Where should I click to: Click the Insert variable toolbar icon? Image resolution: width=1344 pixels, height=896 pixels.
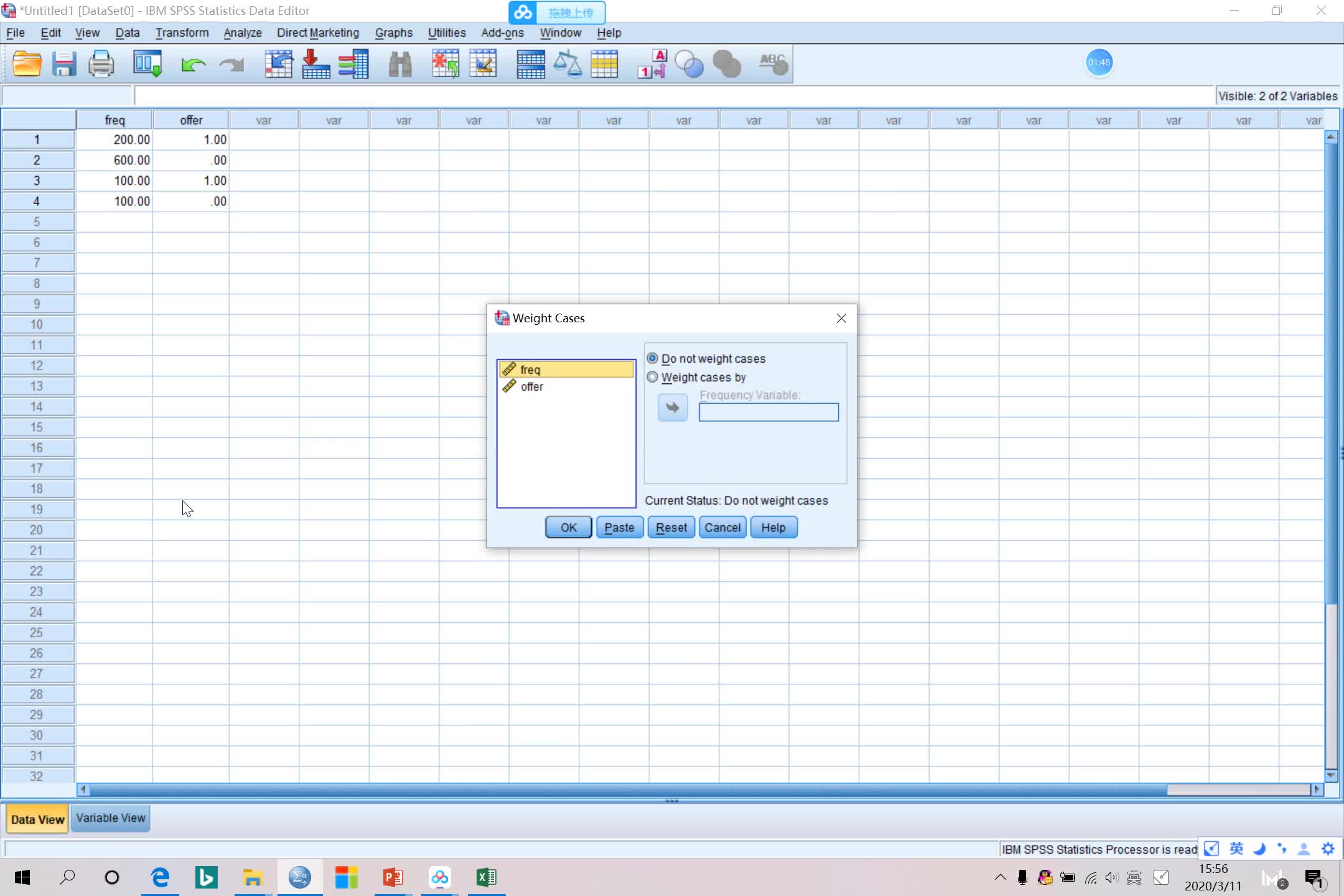[x=483, y=64]
